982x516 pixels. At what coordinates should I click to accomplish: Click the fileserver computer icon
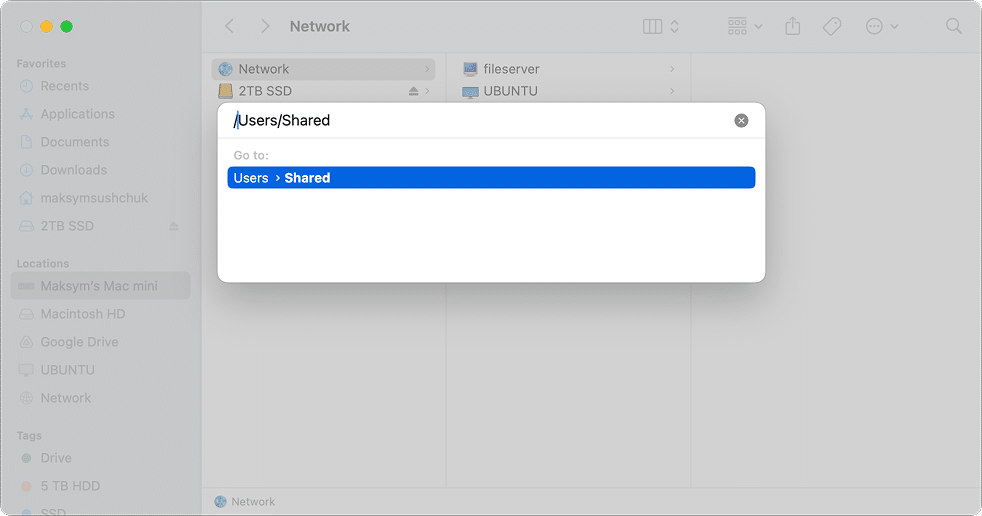[x=470, y=69]
